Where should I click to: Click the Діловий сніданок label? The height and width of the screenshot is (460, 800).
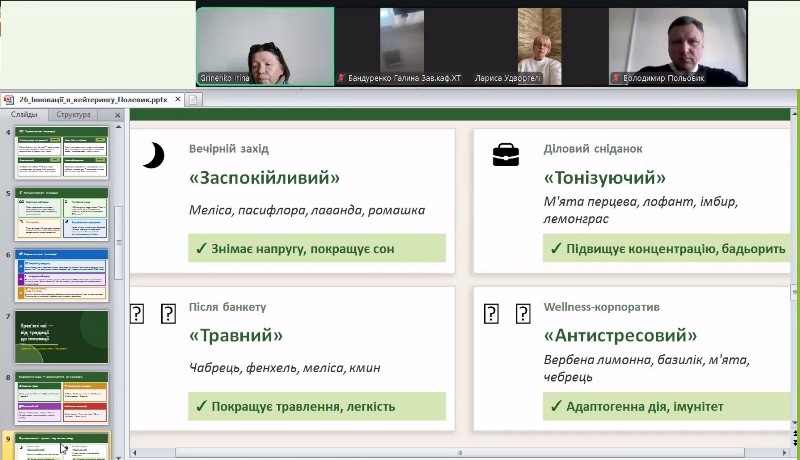pos(593,149)
